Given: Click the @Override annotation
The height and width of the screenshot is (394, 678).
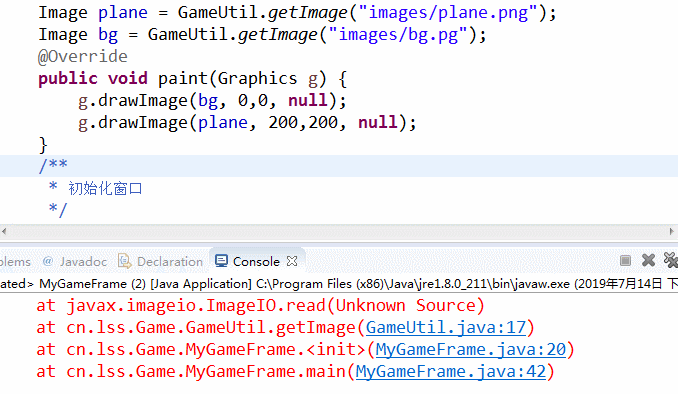Looking at the screenshot, I should (x=83, y=57).
